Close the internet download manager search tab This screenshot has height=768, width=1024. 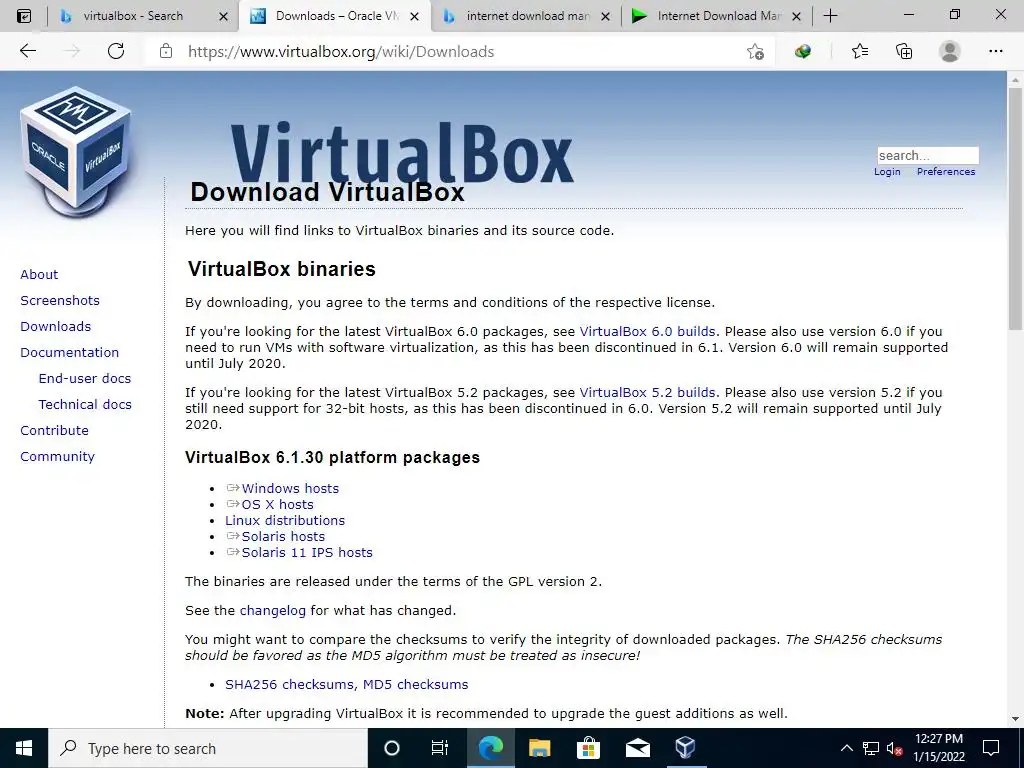[605, 16]
